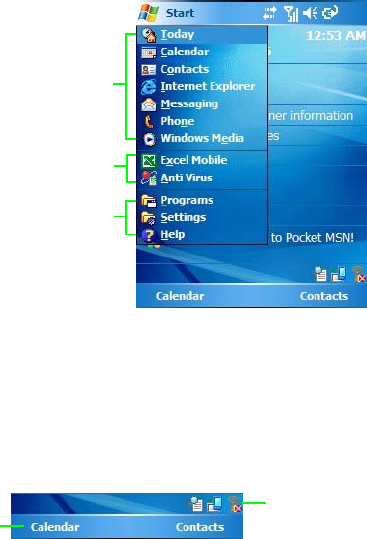Tap the Phone handset icon
Screen dimensions: 367x539
[x=149, y=122]
